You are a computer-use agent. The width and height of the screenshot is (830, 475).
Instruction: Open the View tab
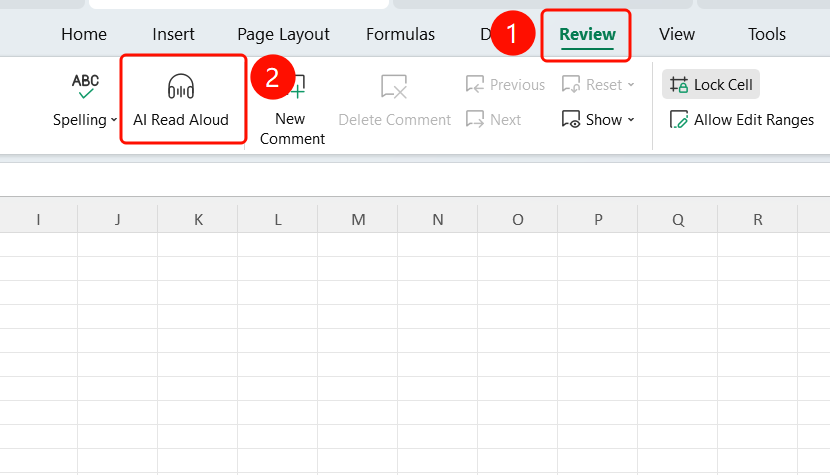click(676, 34)
